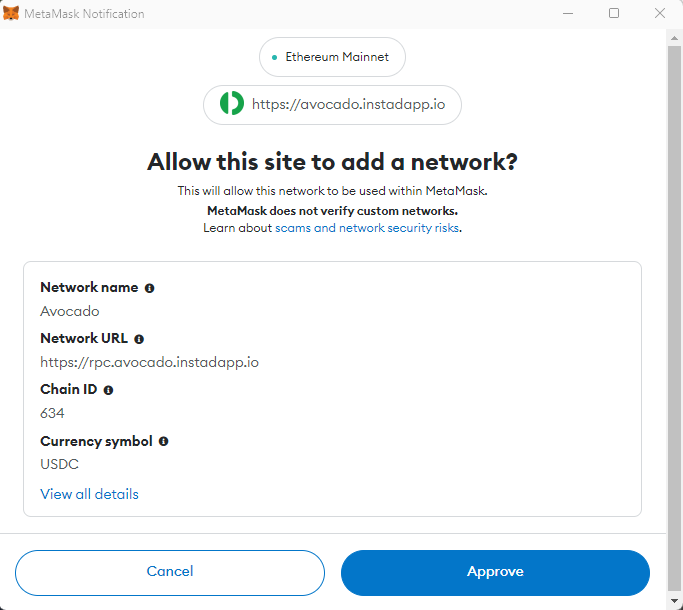Viewport: 683px width, 610px height.
Task: Click the Network name info icon
Action: (149, 288)
